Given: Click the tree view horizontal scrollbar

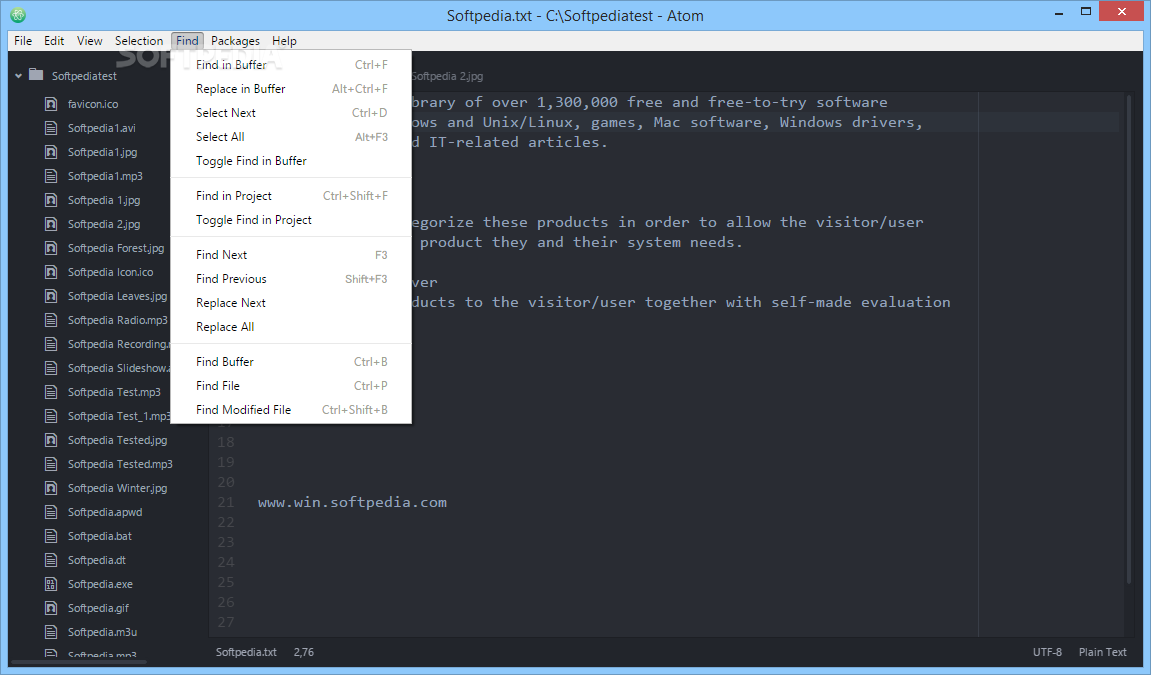Looking at the screenshot, I should (79, 662).
